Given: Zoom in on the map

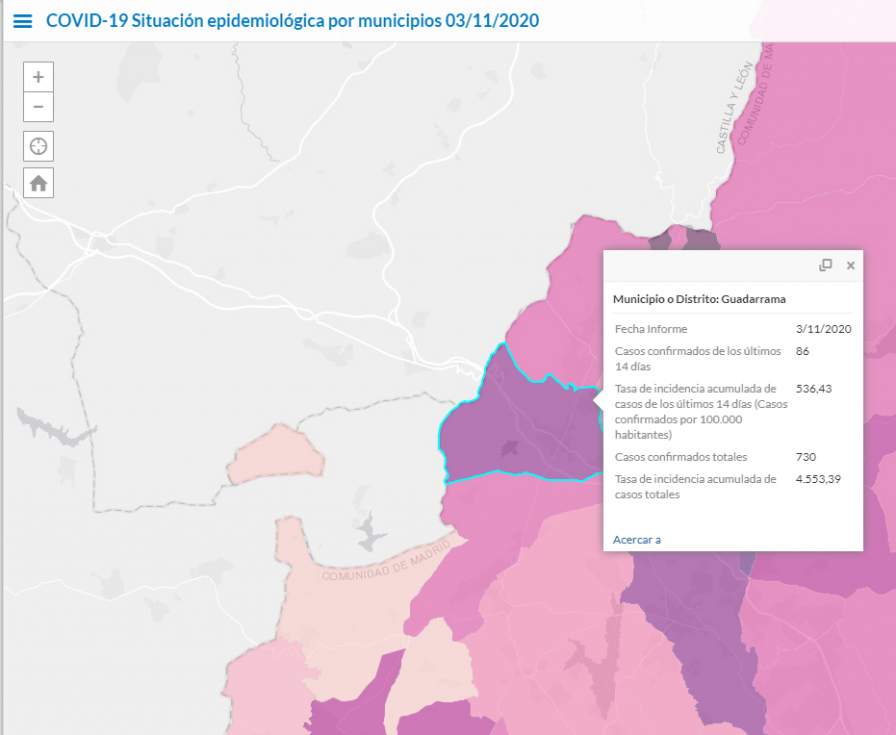Looking at the screenshot, I should (x=38, y=77).
